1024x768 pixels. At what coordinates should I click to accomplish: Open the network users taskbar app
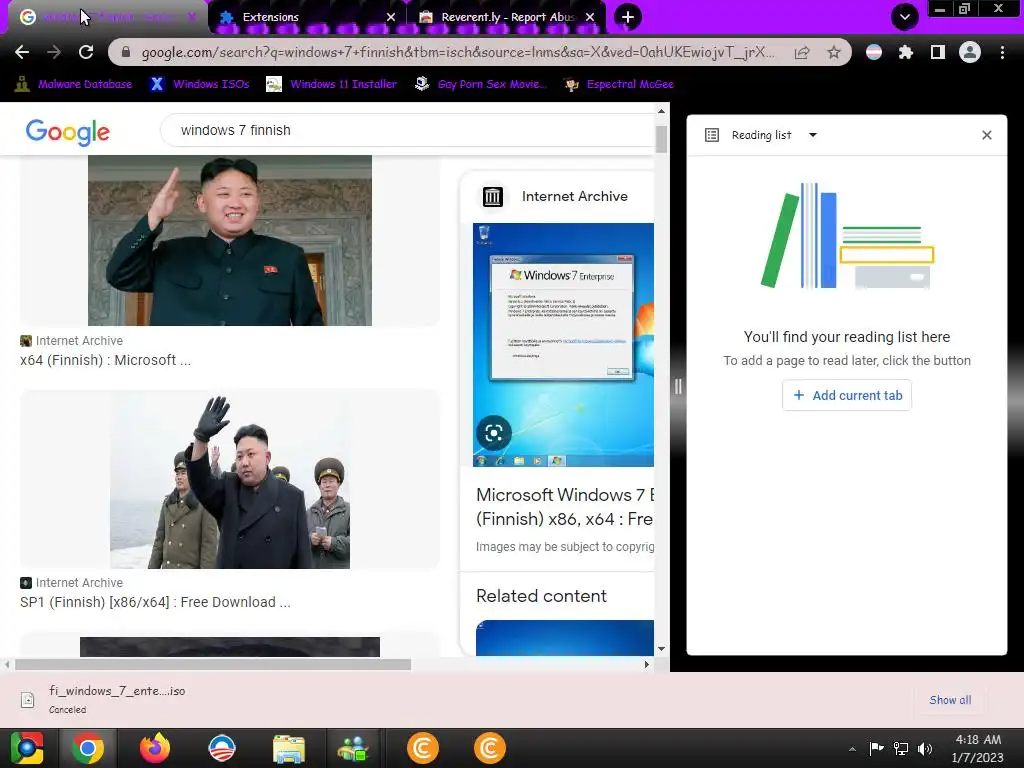353,748
